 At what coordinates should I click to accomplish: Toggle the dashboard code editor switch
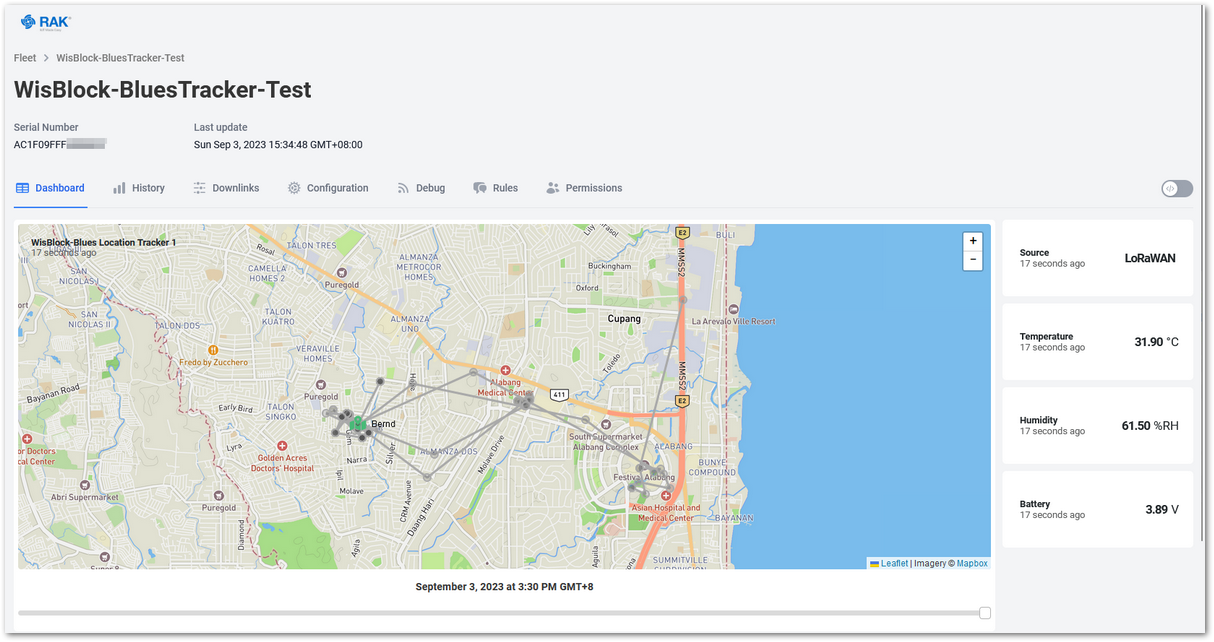coord(1177,189)
